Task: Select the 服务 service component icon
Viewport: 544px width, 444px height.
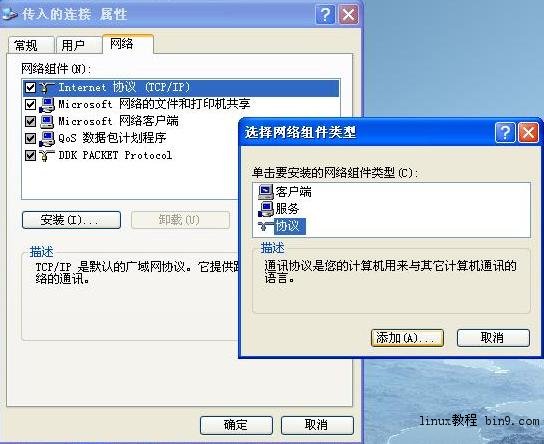Action: pos(266,209)
